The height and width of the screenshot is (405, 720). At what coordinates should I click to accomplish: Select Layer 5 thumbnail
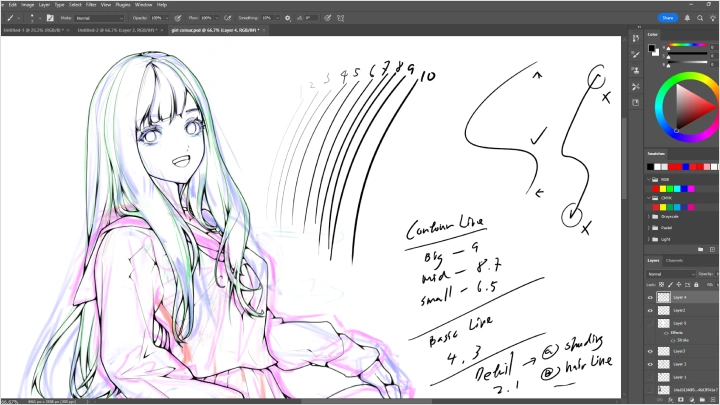(664, 324)
